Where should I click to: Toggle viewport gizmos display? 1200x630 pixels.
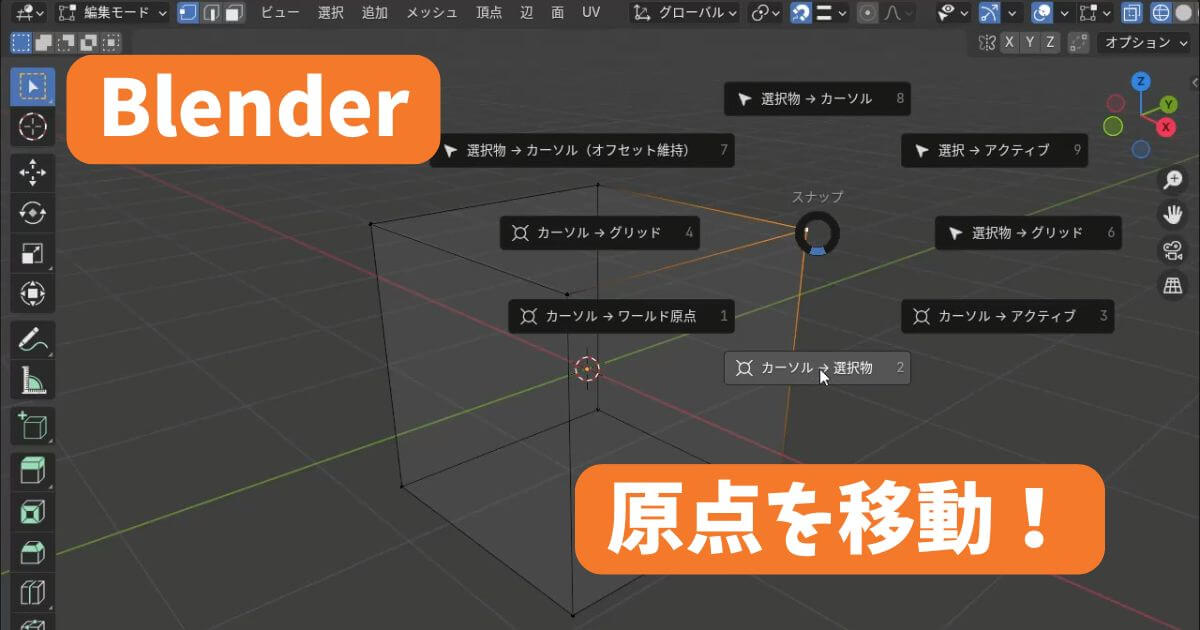(989, 13)
